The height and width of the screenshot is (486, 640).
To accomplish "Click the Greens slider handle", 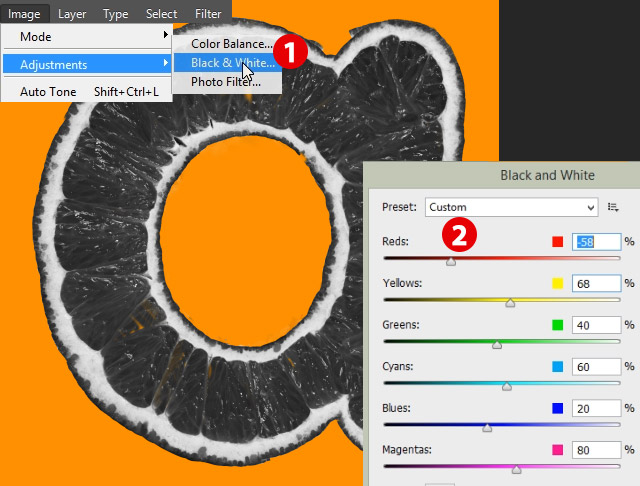I will tap(497, 345).
